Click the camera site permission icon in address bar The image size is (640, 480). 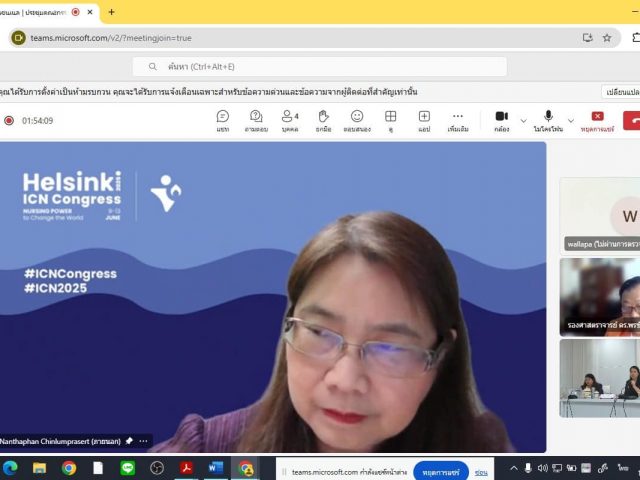(x=18, y=38)
